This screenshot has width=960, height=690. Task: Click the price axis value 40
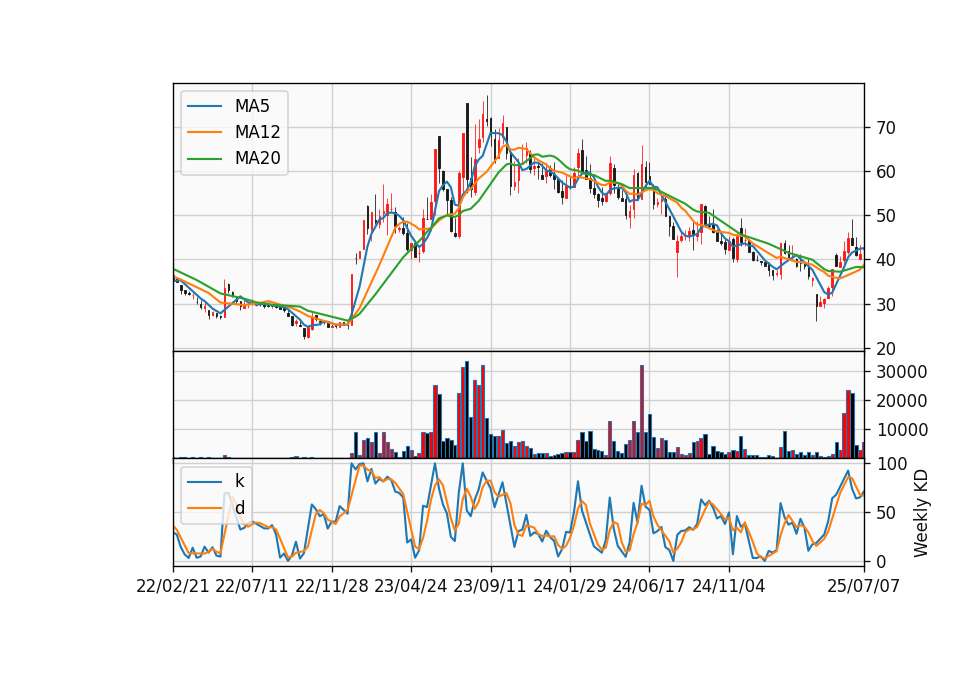[887, 260]
